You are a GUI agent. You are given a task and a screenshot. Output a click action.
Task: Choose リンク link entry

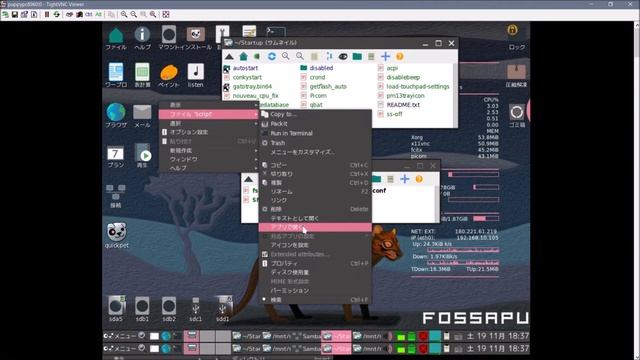pyautogui.click(x=315, y=200)
